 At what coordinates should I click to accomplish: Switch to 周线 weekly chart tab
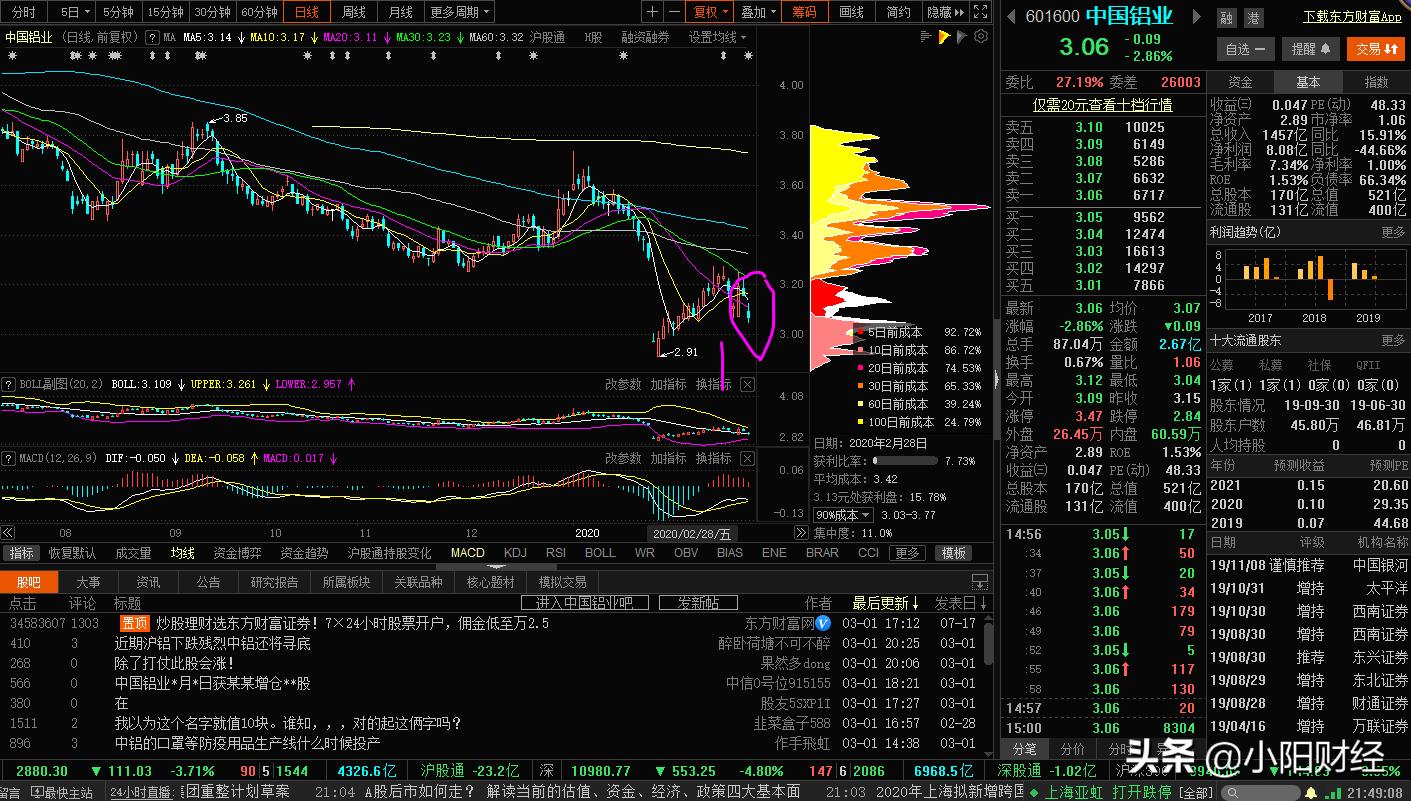coord(353,12)
